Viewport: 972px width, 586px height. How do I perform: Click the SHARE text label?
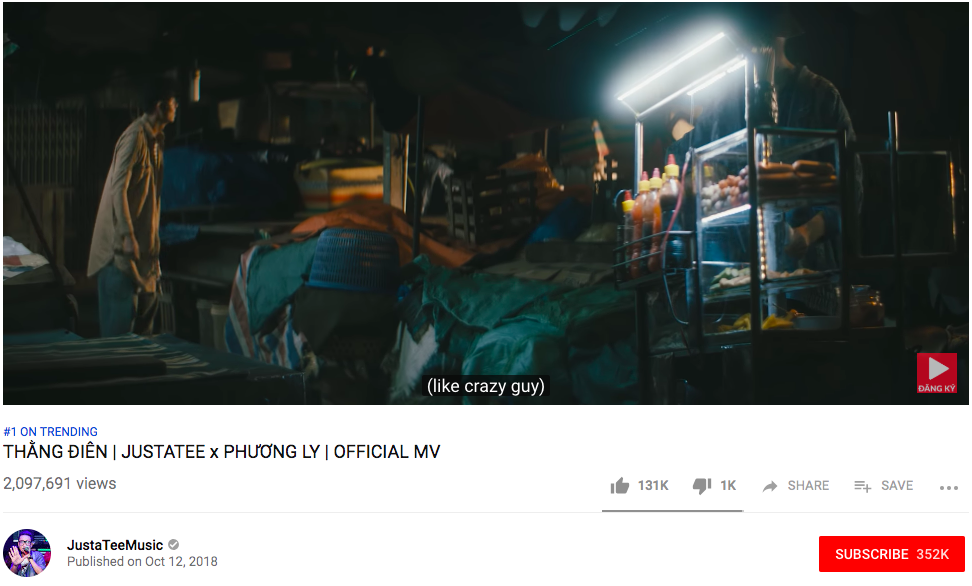click(808, 486)
